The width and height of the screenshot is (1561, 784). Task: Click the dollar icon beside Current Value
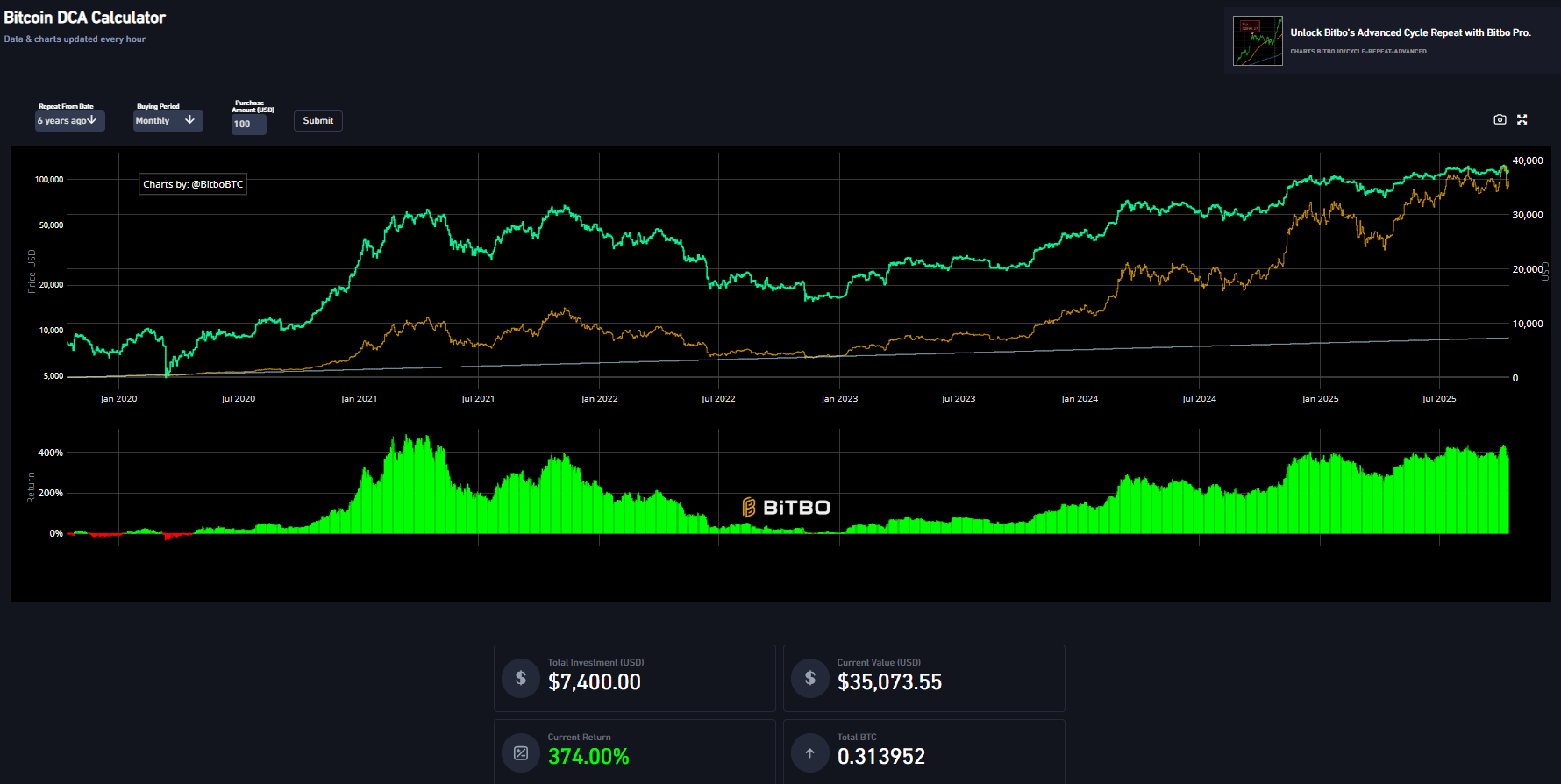click(810, 678)
